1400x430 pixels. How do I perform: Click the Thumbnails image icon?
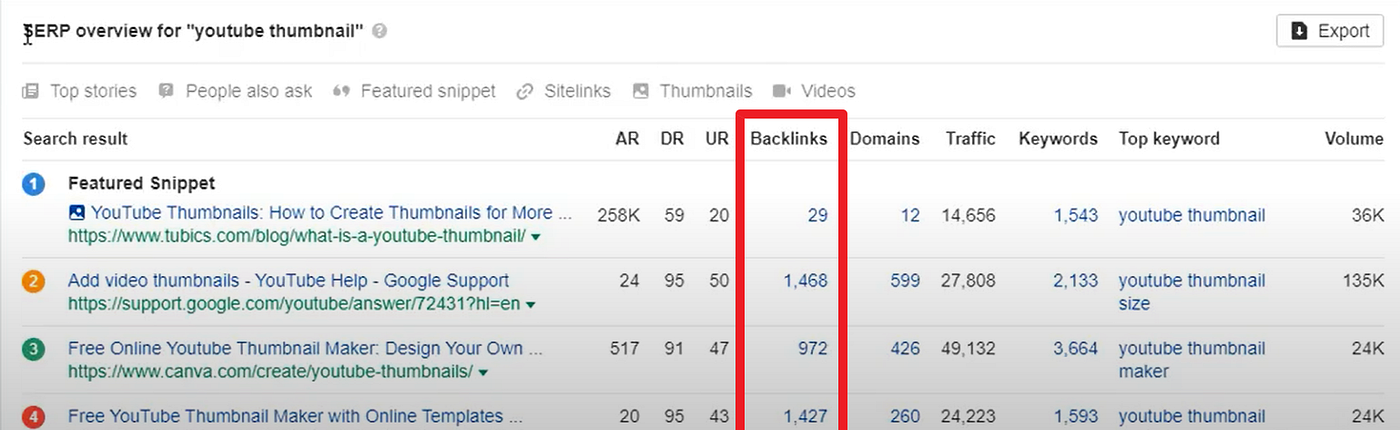tap(640, 91)
